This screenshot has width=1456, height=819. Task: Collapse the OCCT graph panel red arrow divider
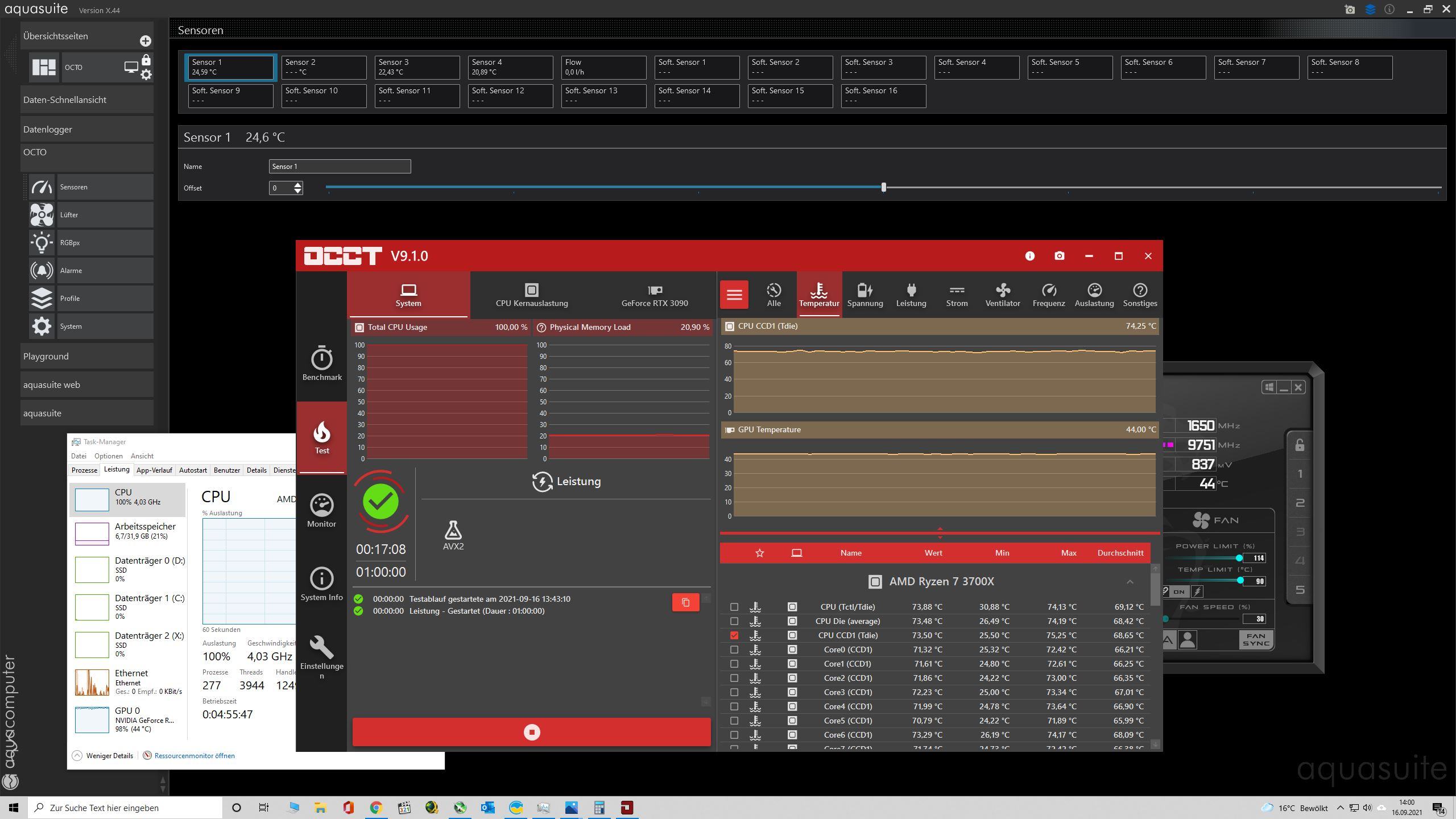tap(940, 533)
